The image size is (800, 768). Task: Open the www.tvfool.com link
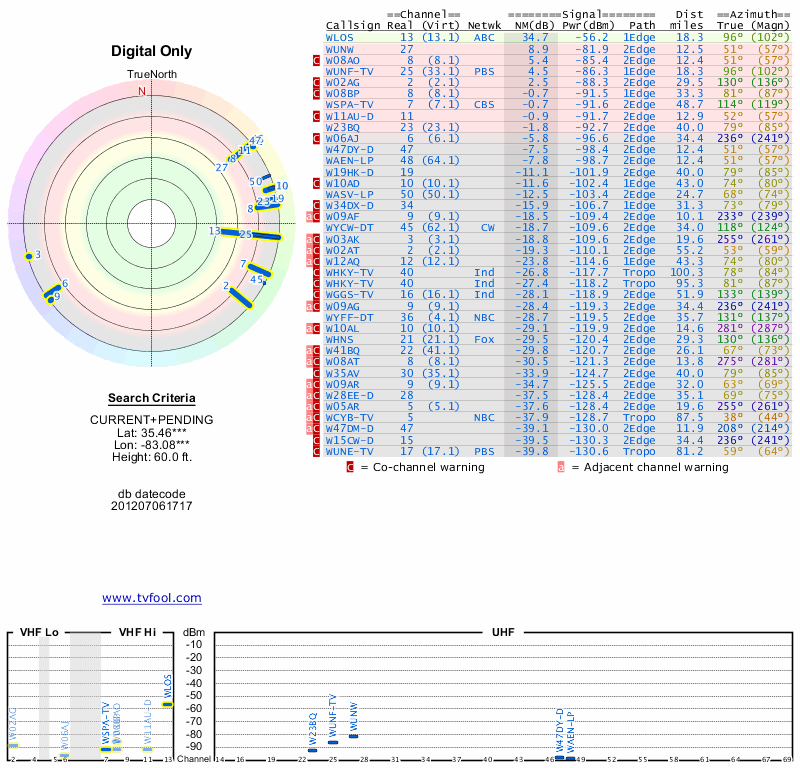click(152, 598)
